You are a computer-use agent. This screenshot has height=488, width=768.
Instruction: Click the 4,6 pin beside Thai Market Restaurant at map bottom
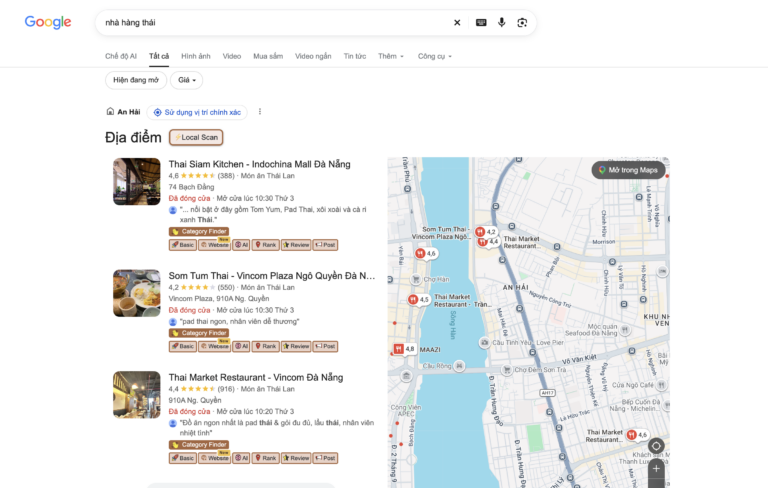coord(637,435)
